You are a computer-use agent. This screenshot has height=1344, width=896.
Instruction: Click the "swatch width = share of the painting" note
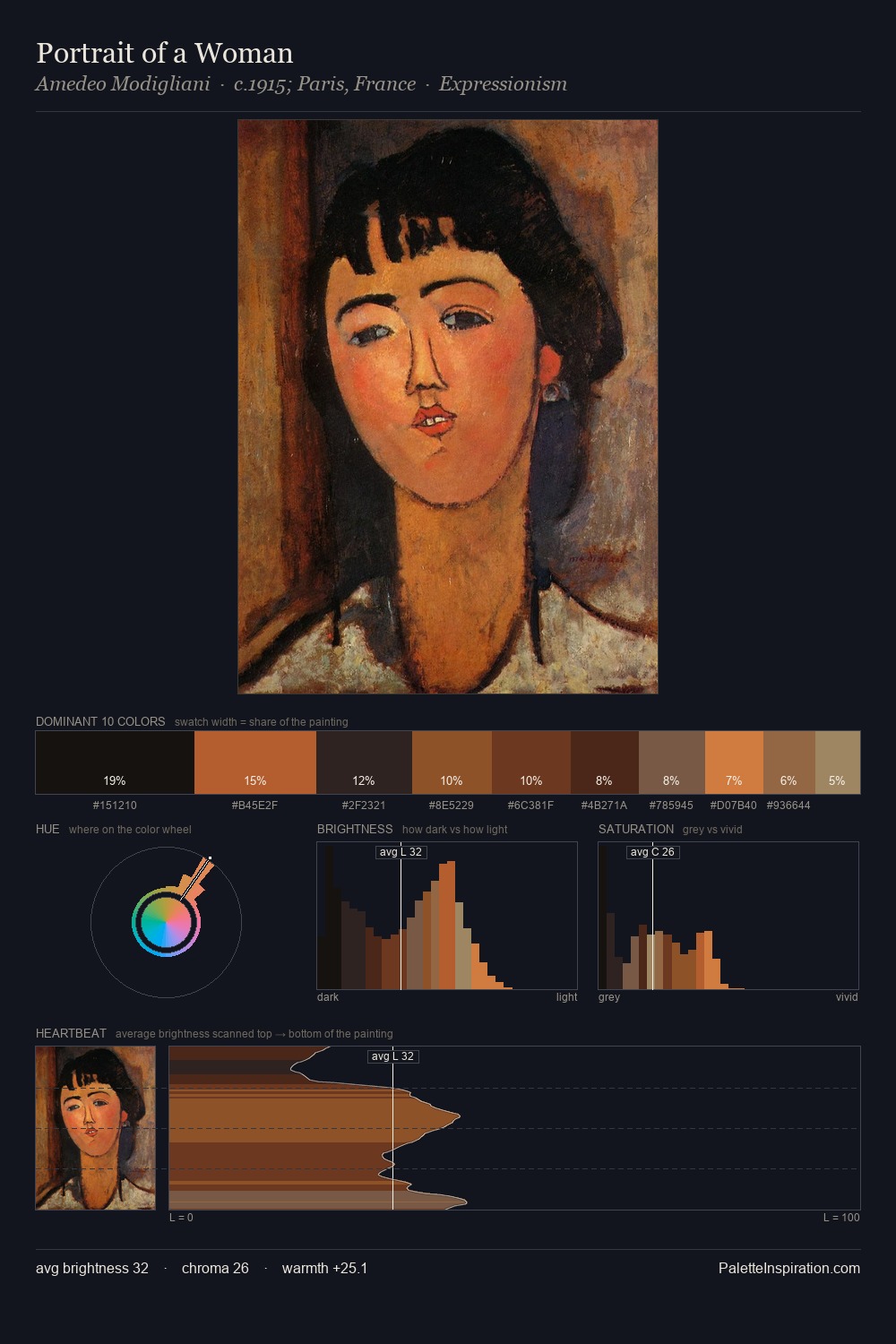(262, 722)
